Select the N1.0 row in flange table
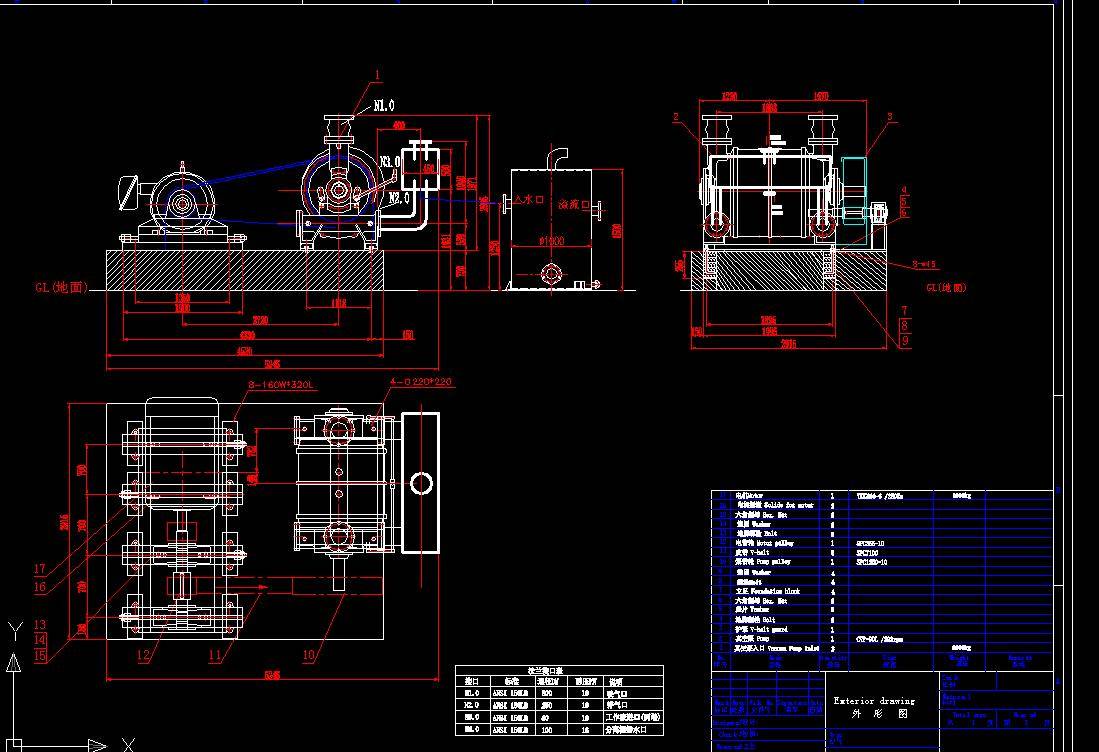This screenshot has width=1099, height=752. (559, 693)
